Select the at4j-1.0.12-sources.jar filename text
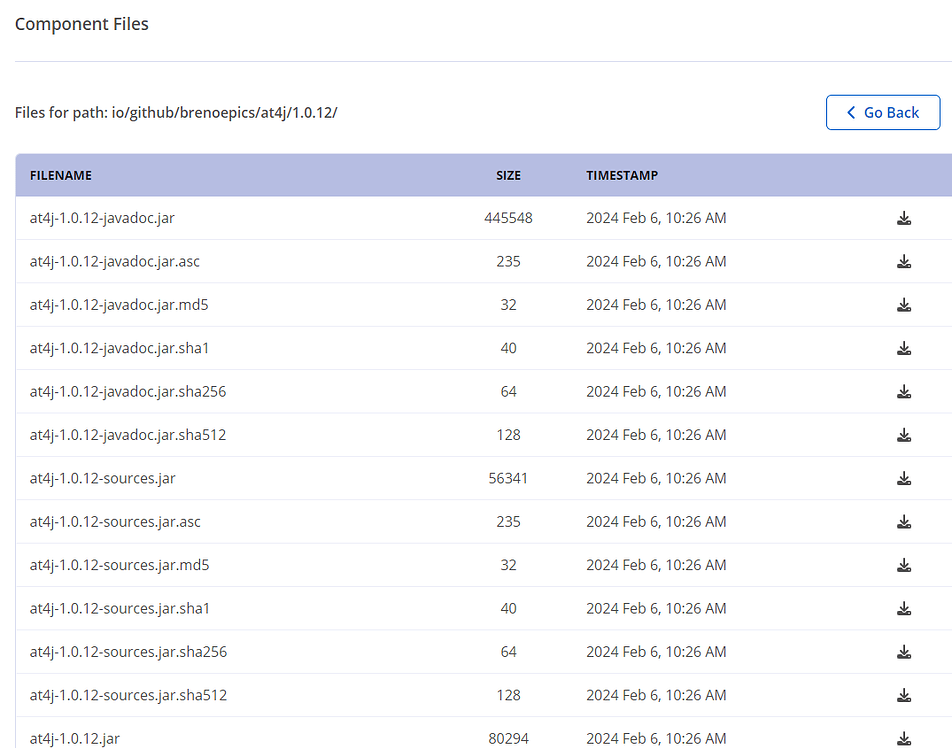The image size is (952, 748). 103,478
